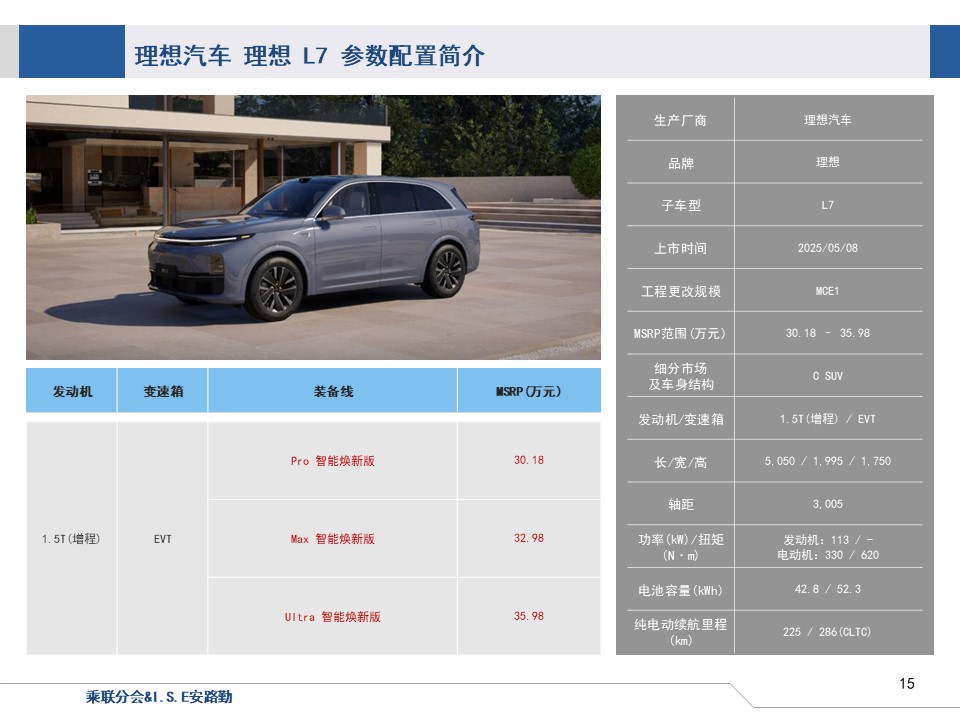Screen dimensions: 960x720
Task: Click the Ultra 智能焕新版 trim row
Action: pos(332,617)
